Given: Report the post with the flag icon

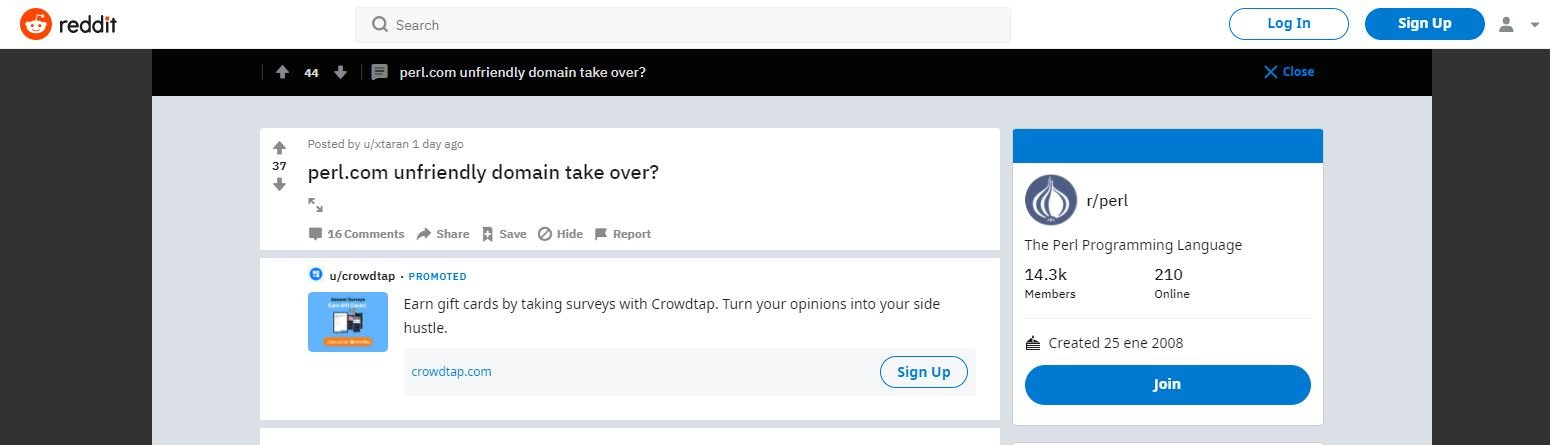Looking at the screenshot, I should 622,234.
